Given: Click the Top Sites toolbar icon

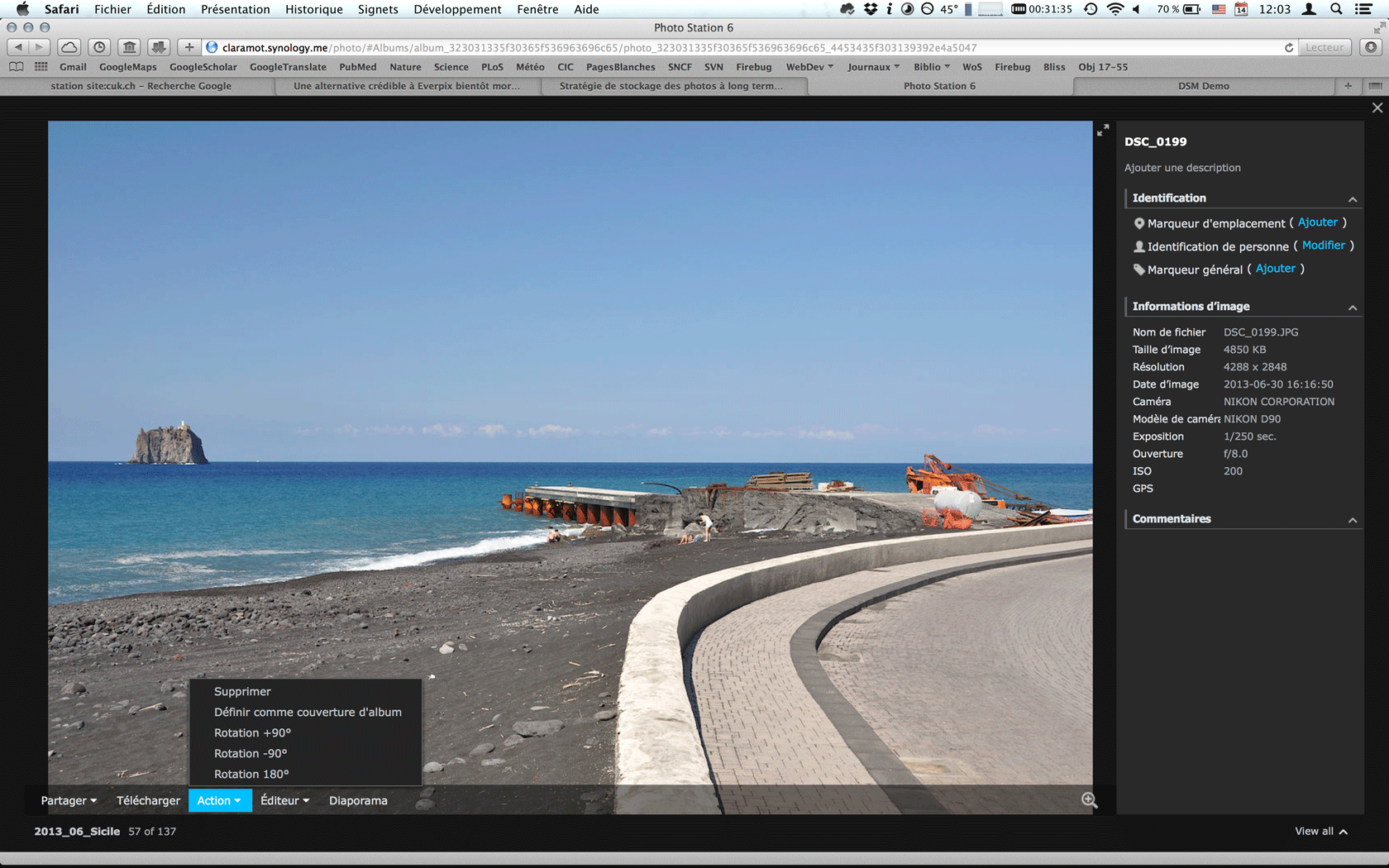Looking at the screenshot, I should click(129, 47).
